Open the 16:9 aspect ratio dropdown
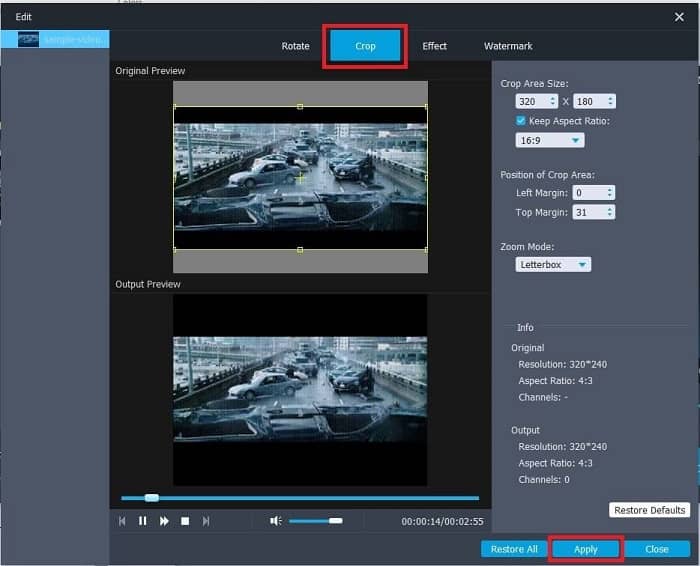 tap(550, 140)
